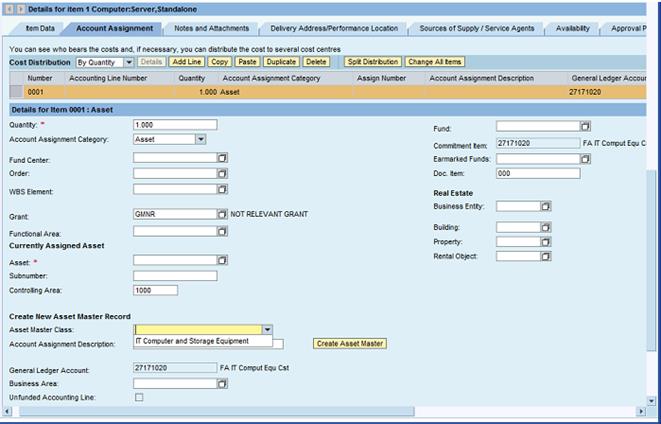
Task: Click the Split Distribution button
Action: pyautogui.click(x=373, y=62)
